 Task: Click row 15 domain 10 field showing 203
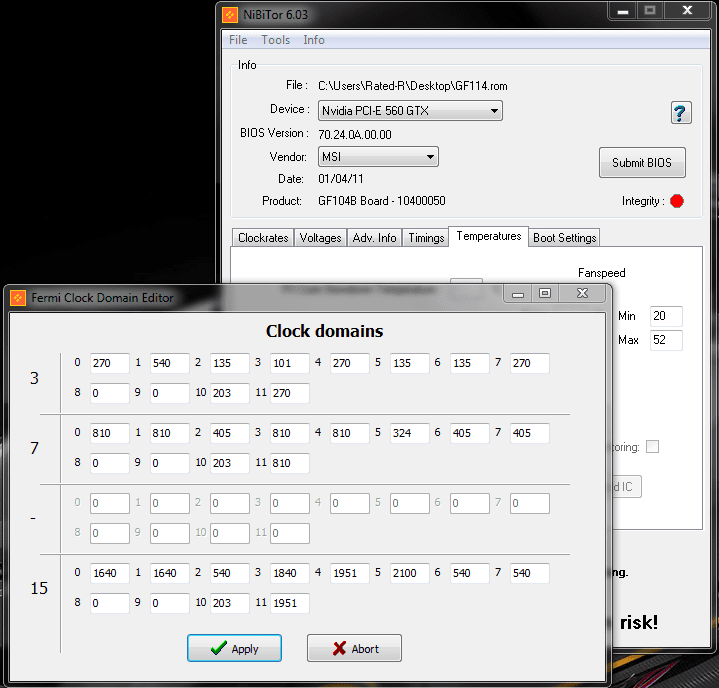tap(230, 603)
